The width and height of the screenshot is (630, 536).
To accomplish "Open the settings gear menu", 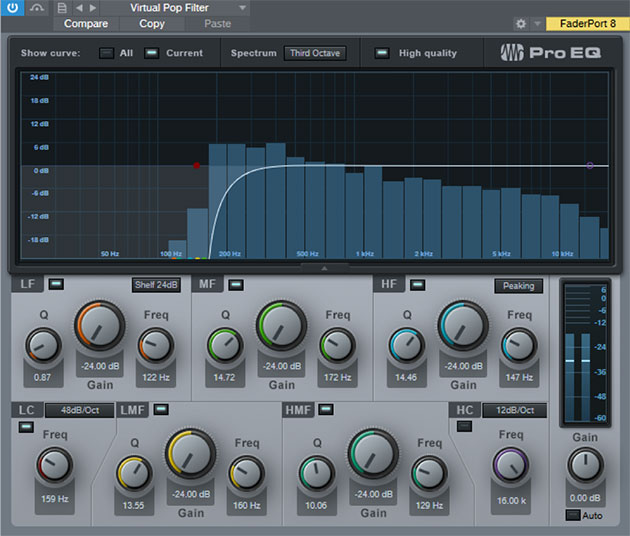I will point(521,23).
